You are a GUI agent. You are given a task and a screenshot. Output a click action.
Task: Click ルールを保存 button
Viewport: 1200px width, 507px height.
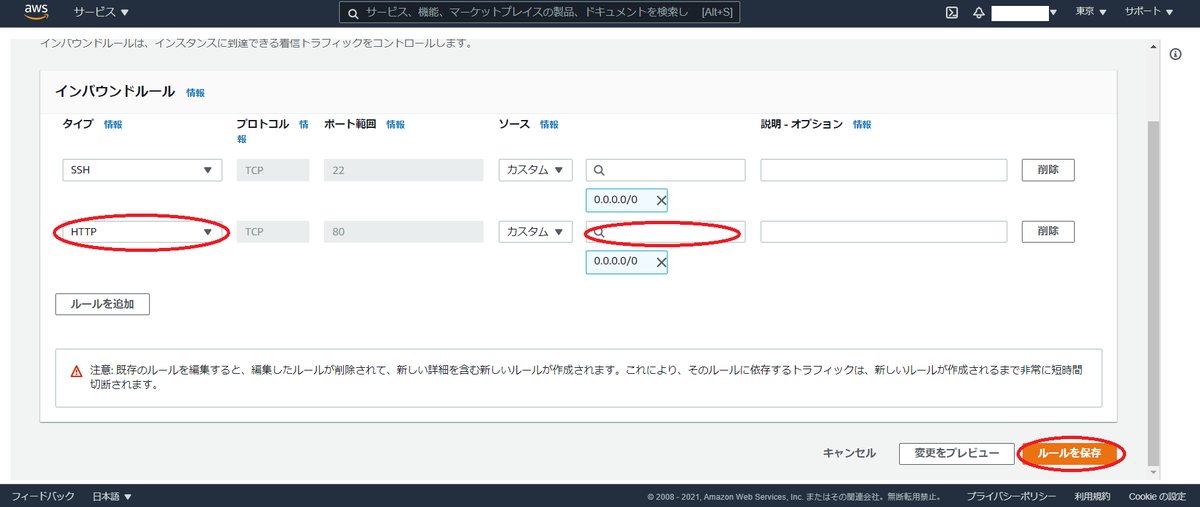click(x=1069, y=453)
